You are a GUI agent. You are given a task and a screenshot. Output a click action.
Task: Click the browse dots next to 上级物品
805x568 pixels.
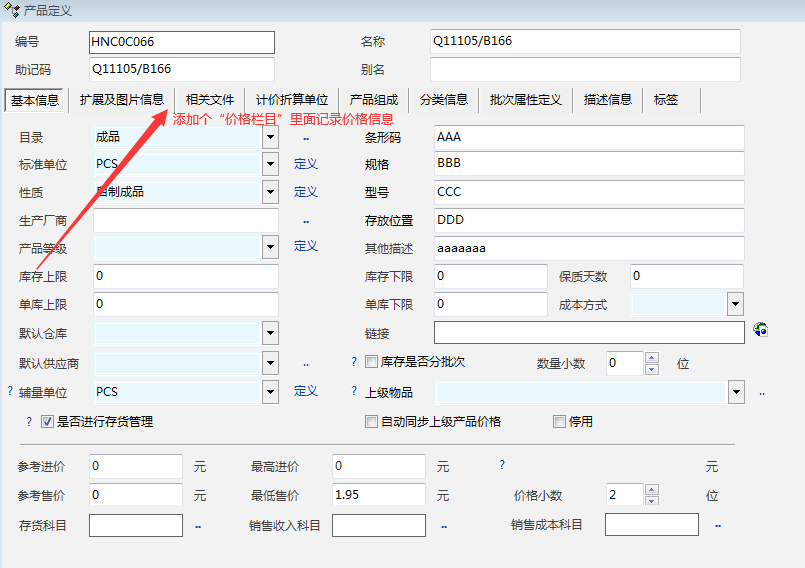[x=762, y=393]
